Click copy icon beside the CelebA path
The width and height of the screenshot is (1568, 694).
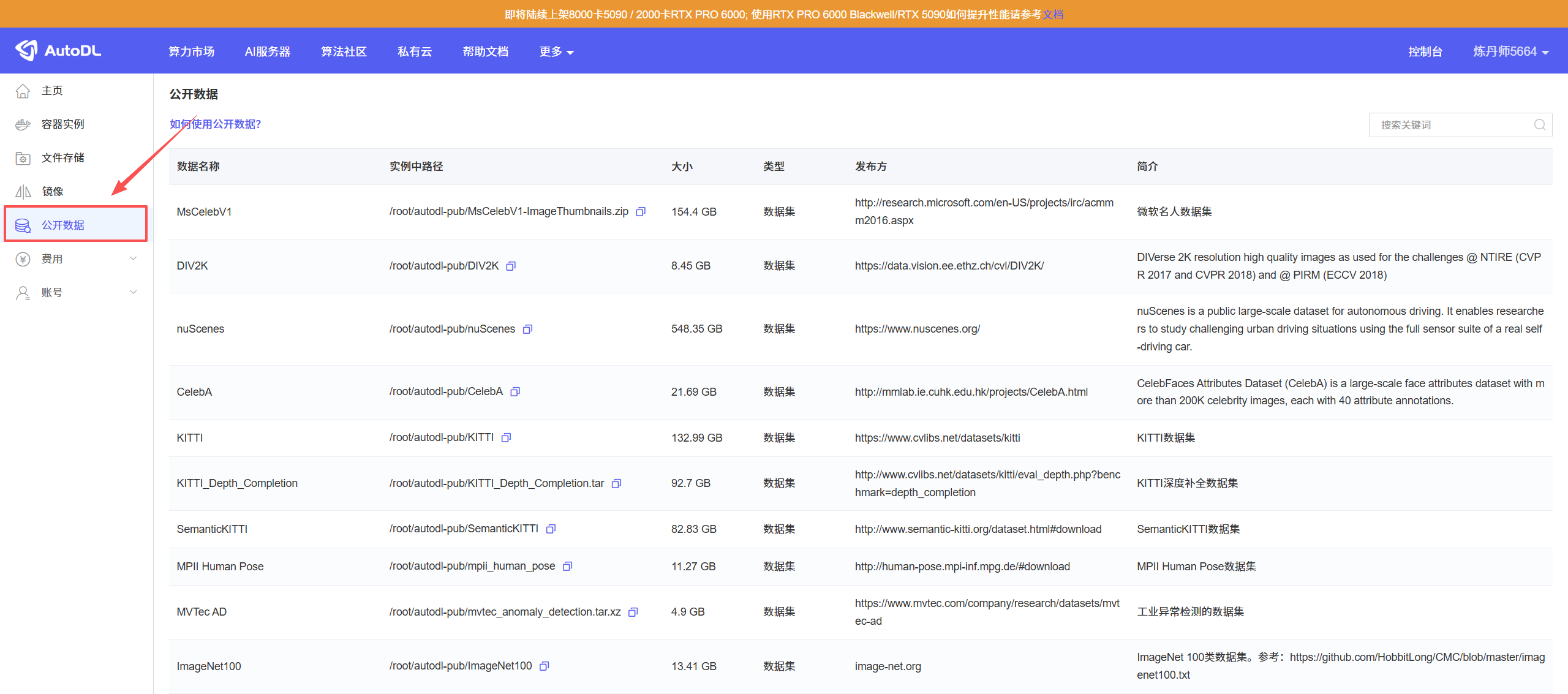(x=515, y=391)
